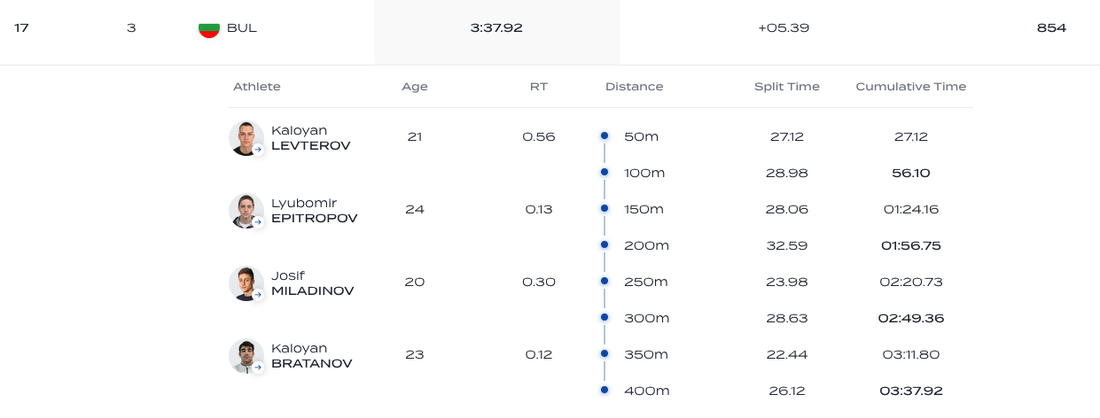The height and width of the screenshot is (418, 1100).
Task: Click the 400m split marker dot
Action: (x=604, y=390)
